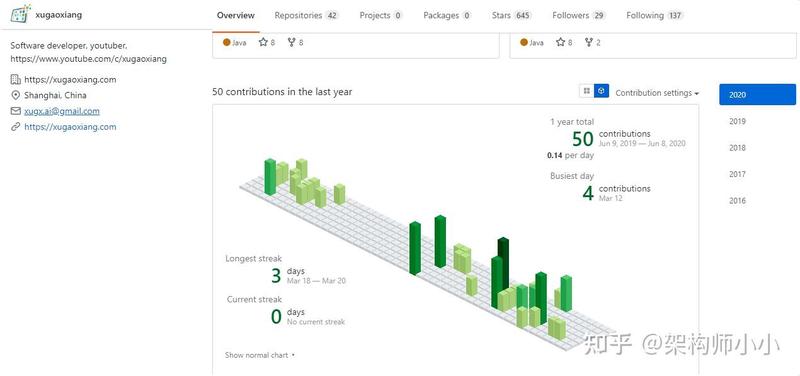Open the Followers tab
The height and width of the screenshot is (376, 800).
(x=579, y=15)
